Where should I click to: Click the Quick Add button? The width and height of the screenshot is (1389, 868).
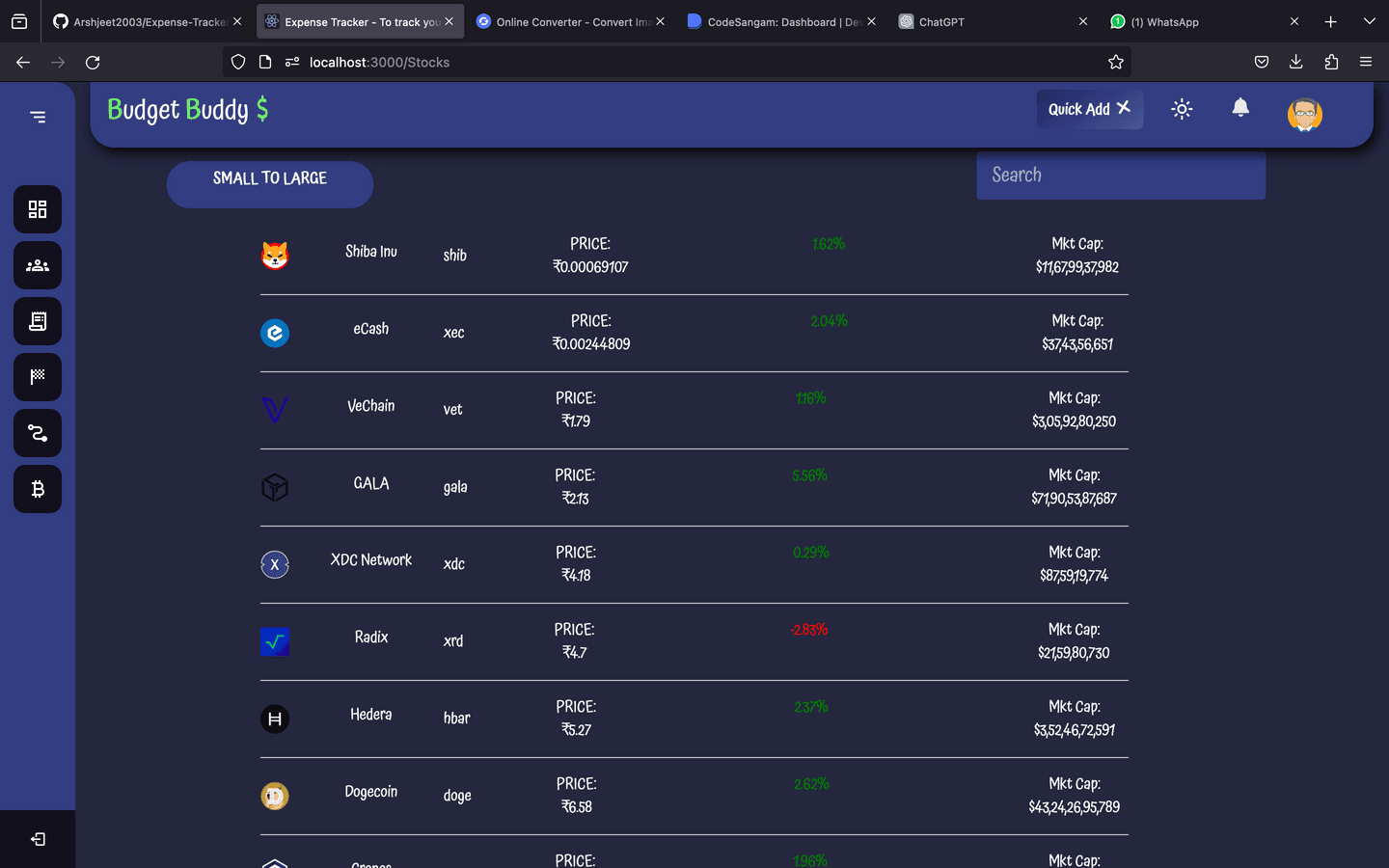coord(1090,109)
